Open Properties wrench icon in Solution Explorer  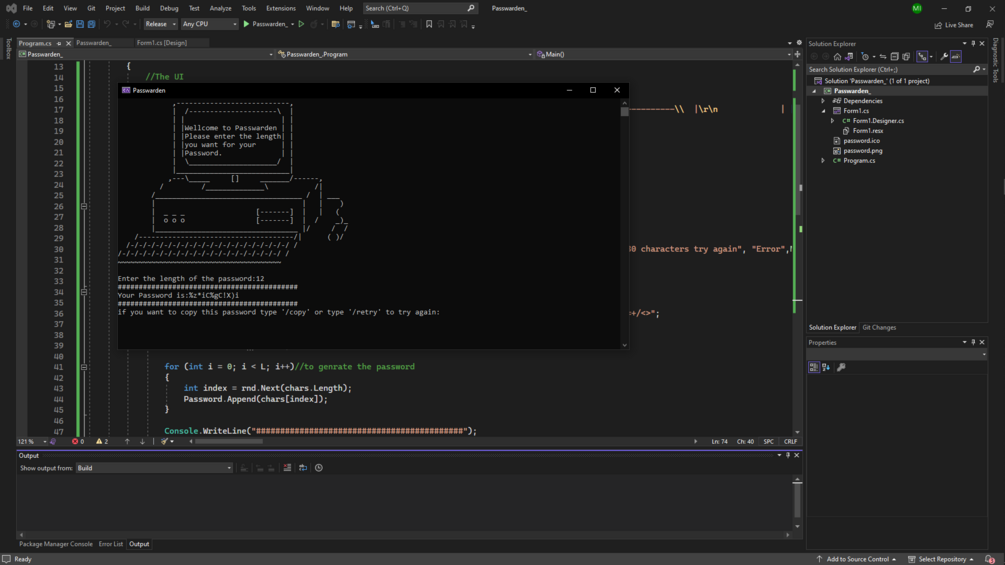coord(944,56)
